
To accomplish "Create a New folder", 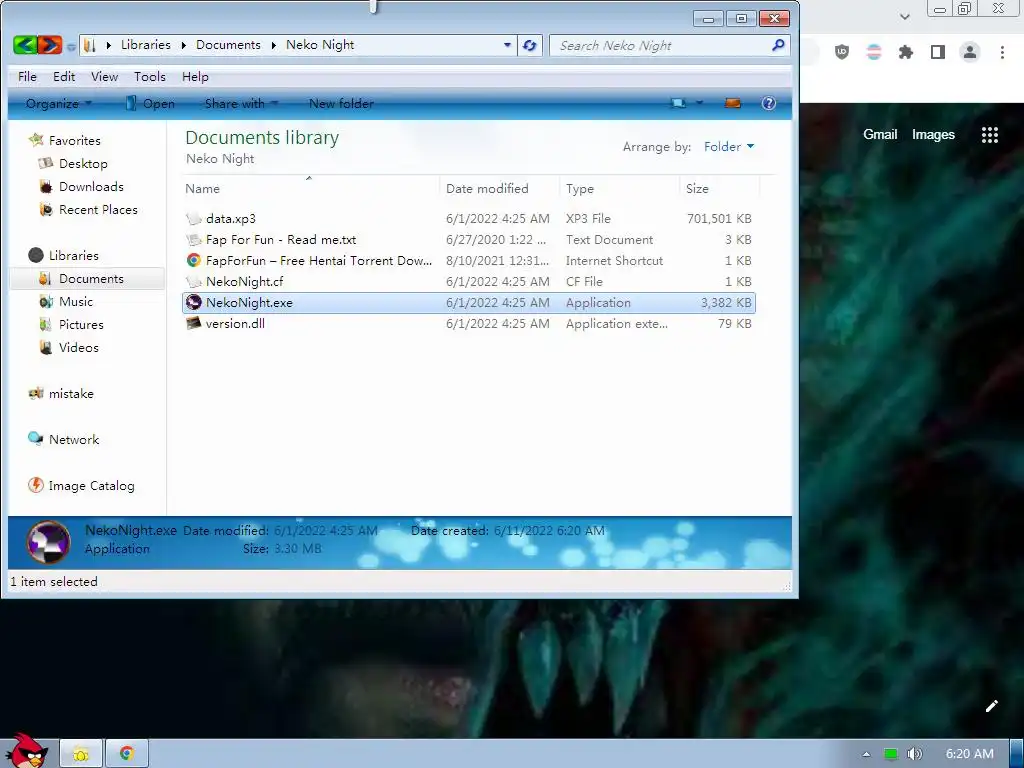I will coord(342,103).
